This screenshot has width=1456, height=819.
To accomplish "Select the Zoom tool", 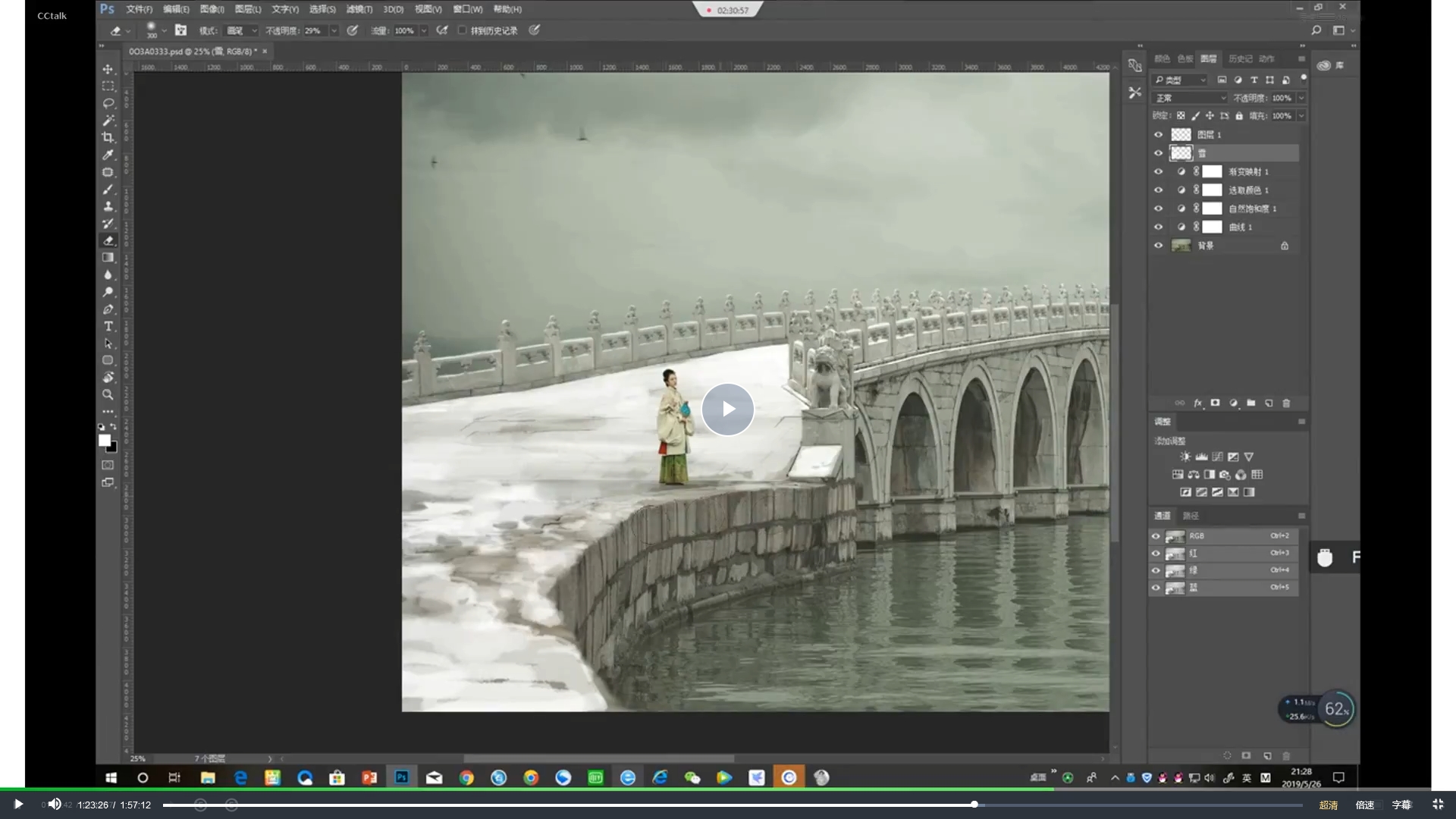I will (x=108, y=394).
